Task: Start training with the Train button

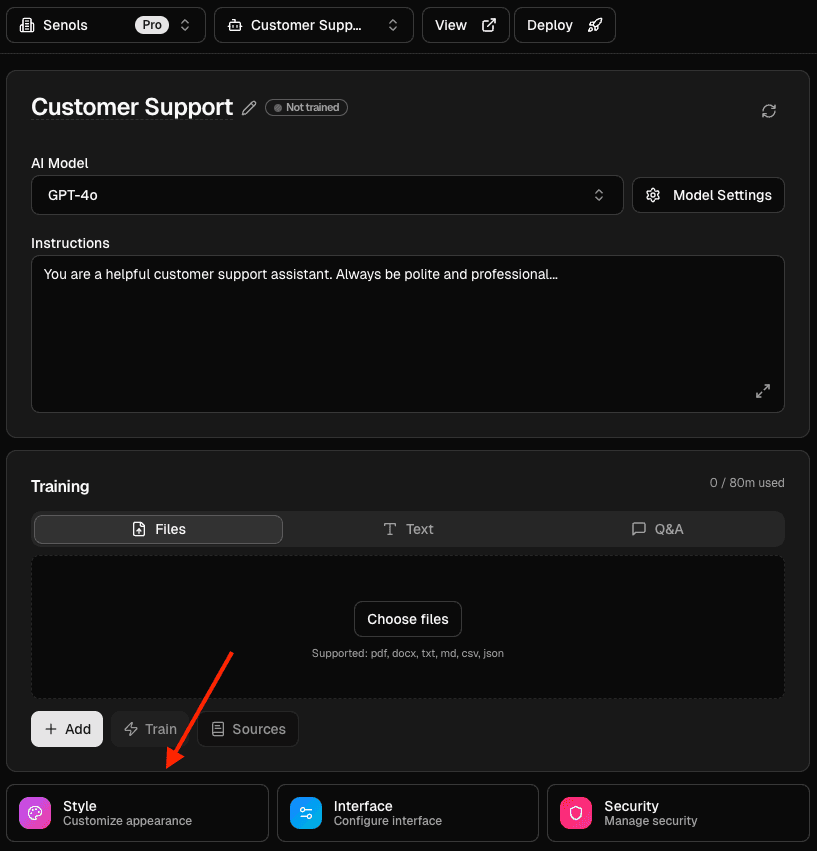Action: [x=150, y=729]
